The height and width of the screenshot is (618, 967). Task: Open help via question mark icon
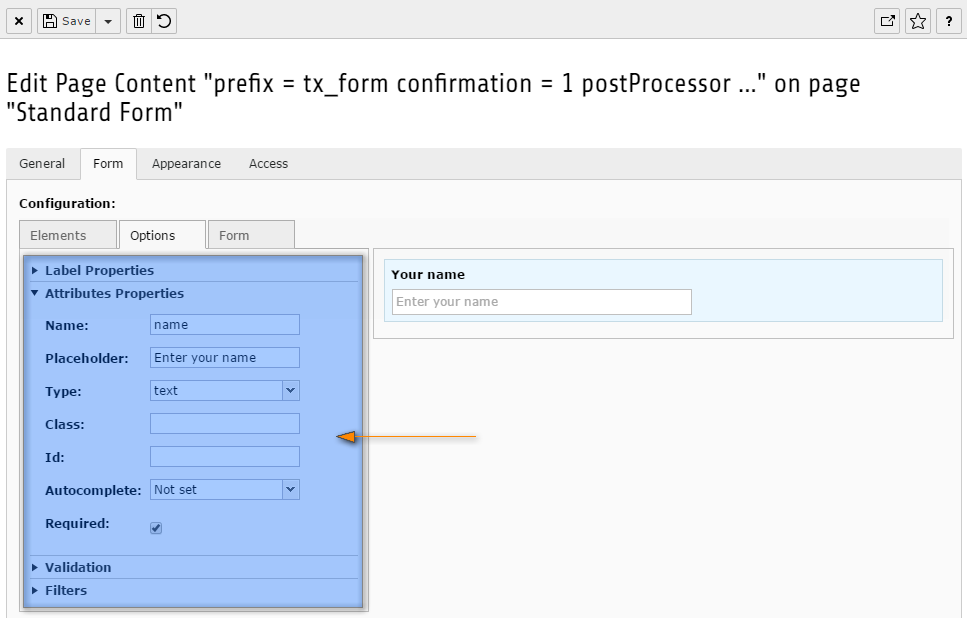tap(948, 22)
